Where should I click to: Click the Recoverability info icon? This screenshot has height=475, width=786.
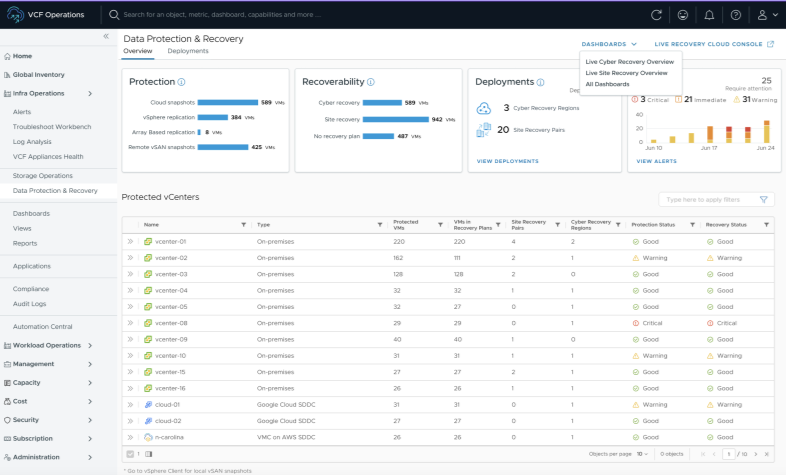click(370, 82)
